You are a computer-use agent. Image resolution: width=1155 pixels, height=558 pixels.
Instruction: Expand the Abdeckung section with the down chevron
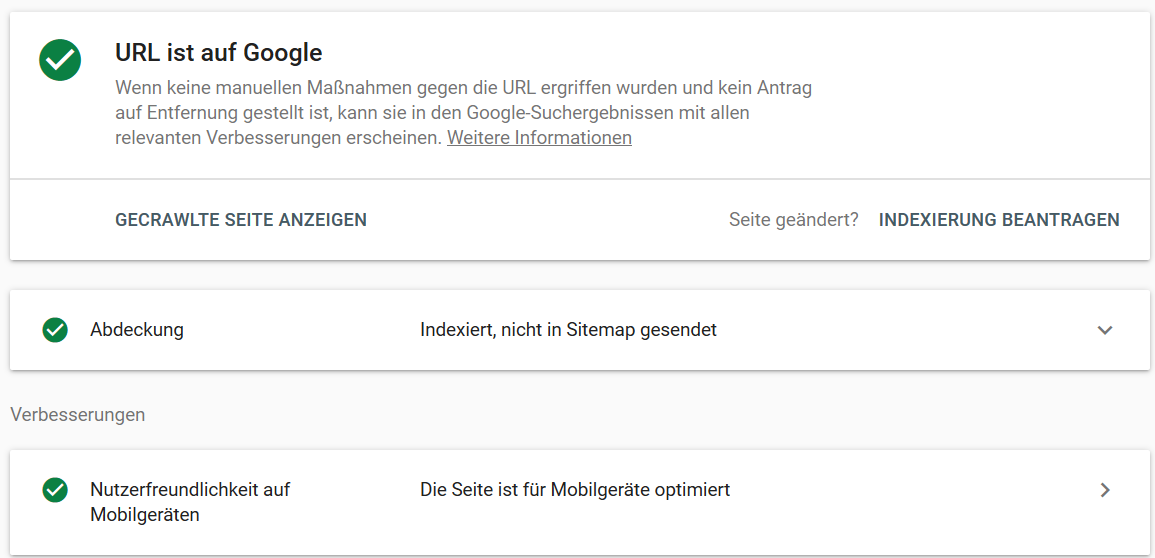pos(1104,330)
